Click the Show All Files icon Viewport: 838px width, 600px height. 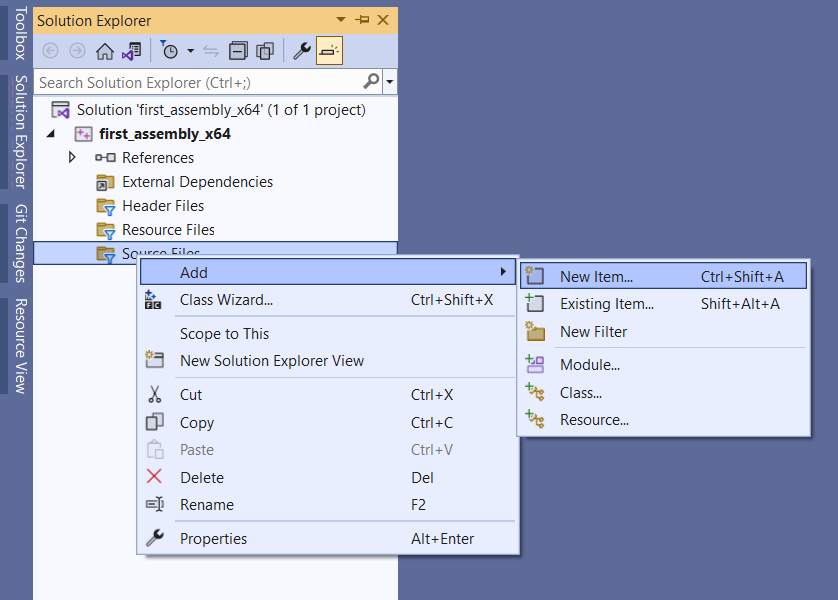coord(265,51)
